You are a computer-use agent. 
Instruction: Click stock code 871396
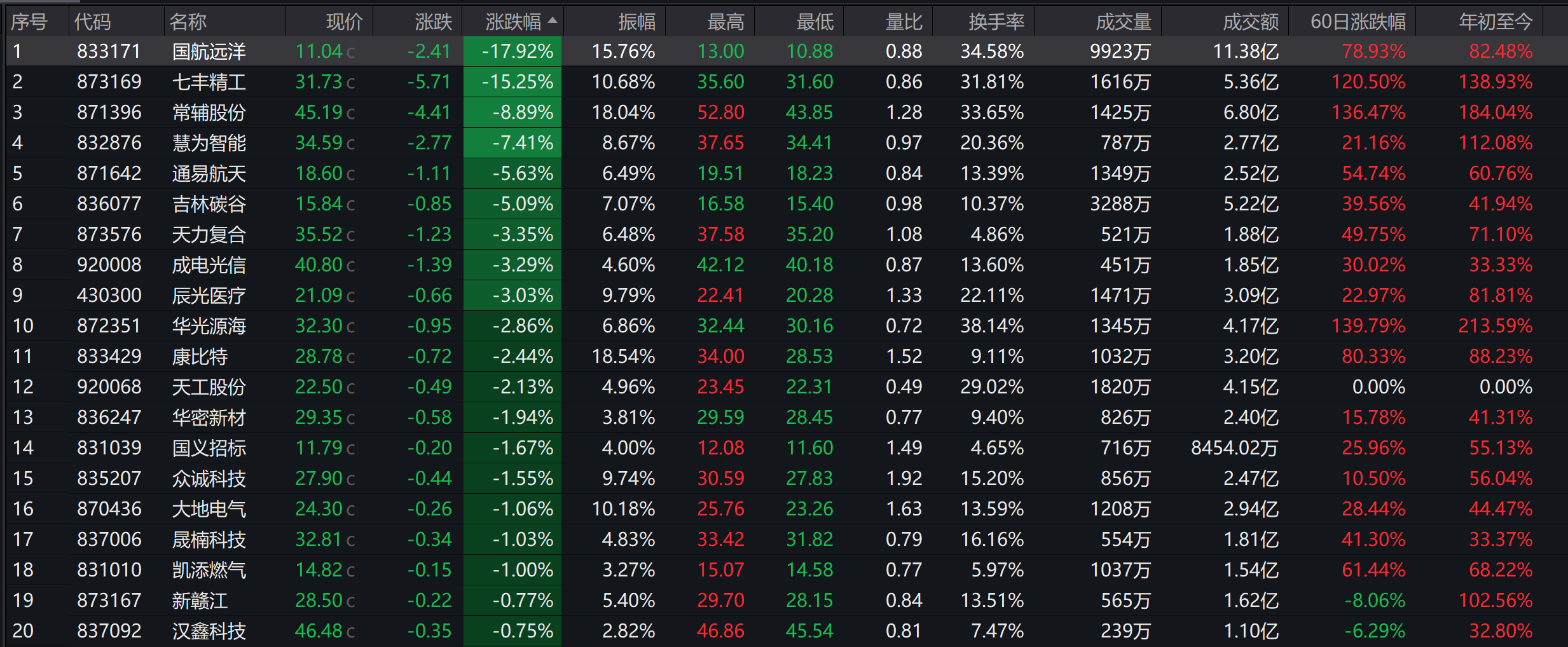pos(109,112)
